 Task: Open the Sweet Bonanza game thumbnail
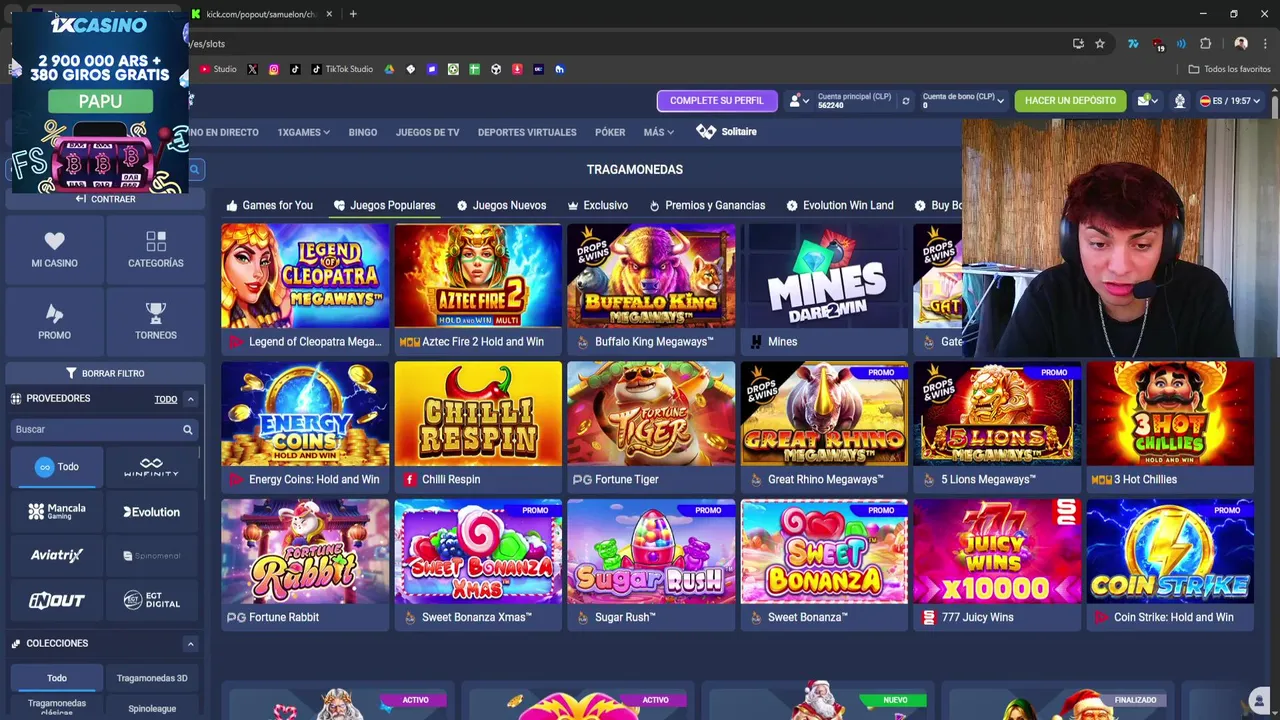[824, 552]
